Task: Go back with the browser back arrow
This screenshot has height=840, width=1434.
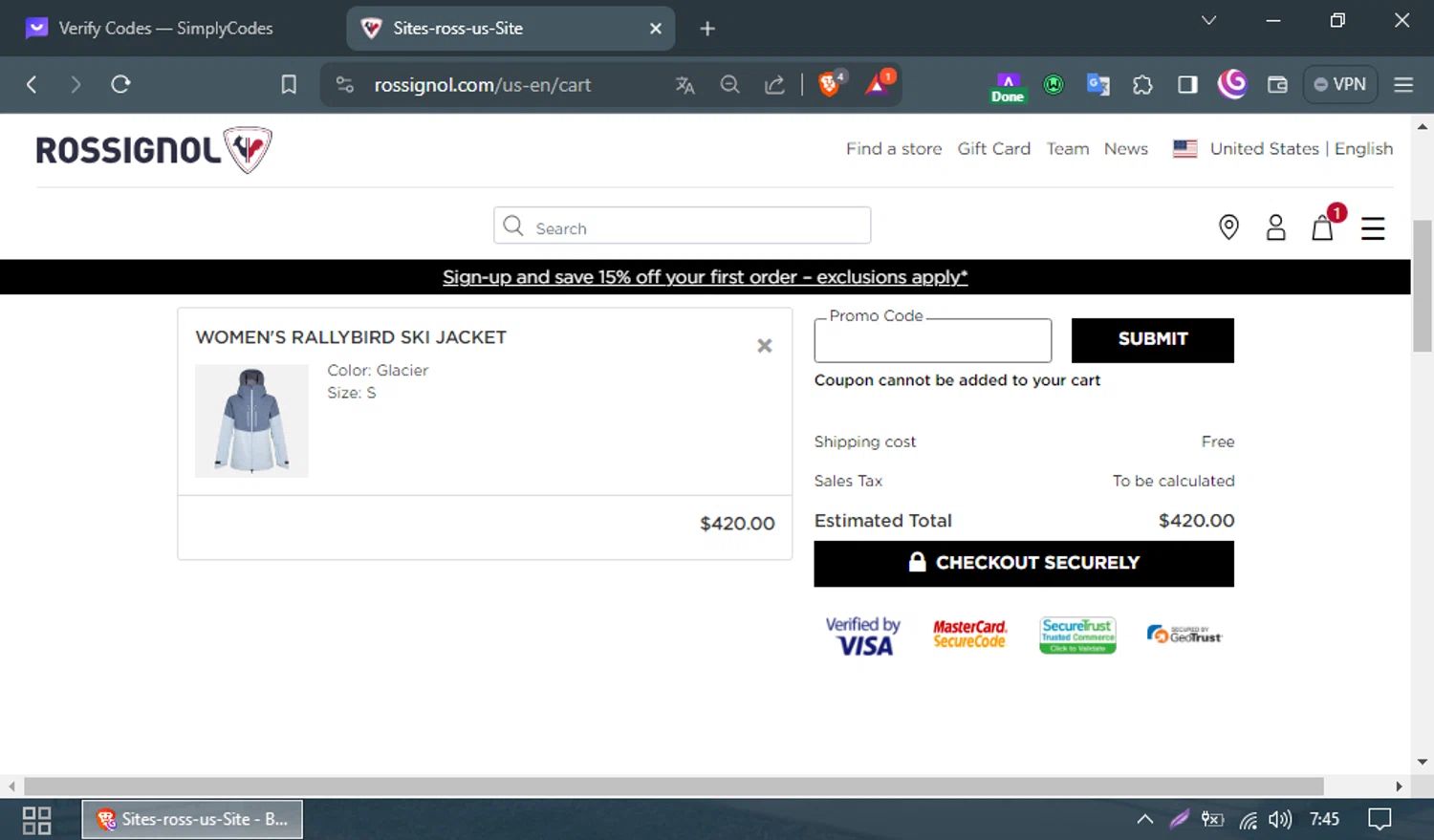Action: tap(32, 84)
